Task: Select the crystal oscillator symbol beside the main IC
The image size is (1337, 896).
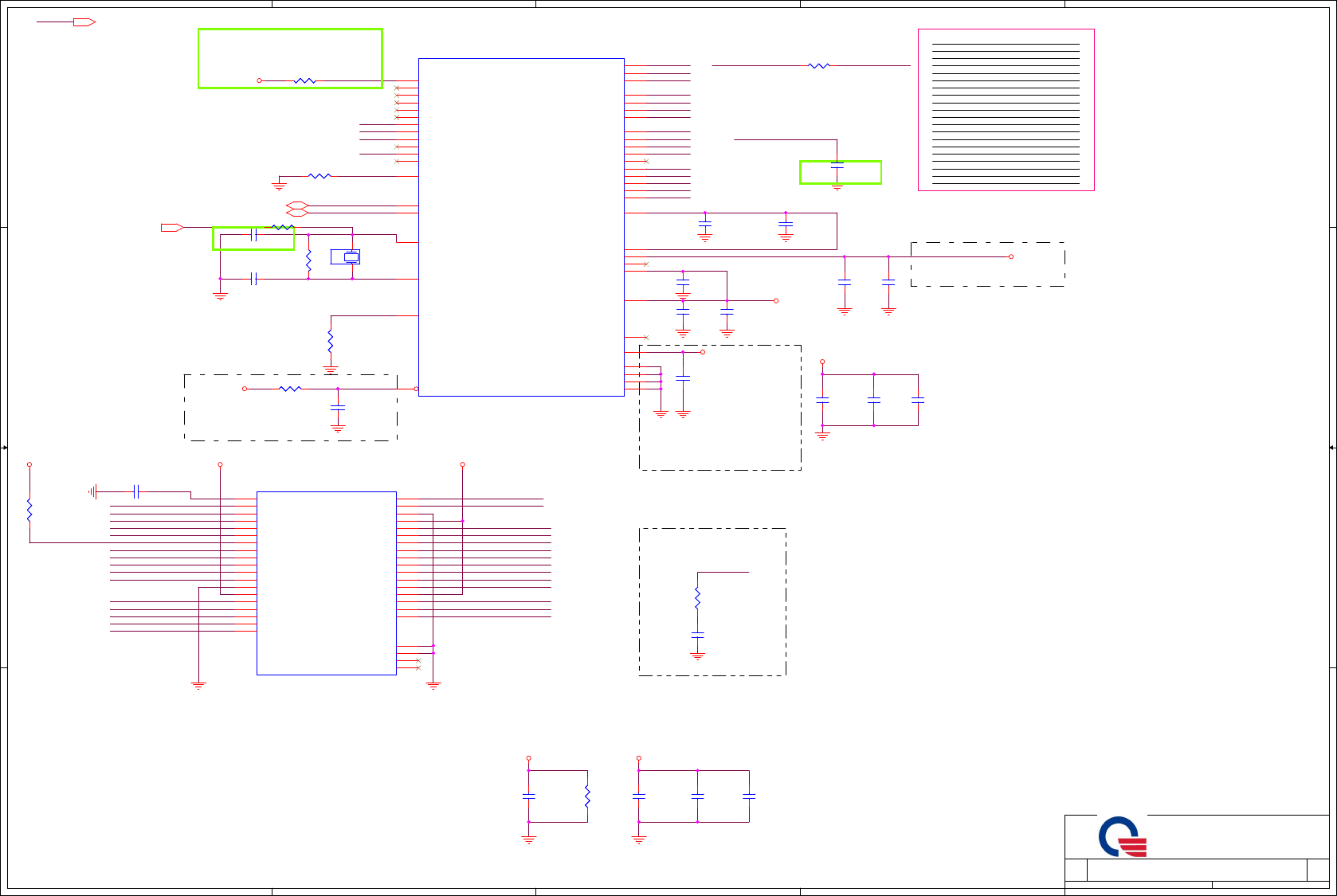Action: pyautogui.click(x=351, y=256)
